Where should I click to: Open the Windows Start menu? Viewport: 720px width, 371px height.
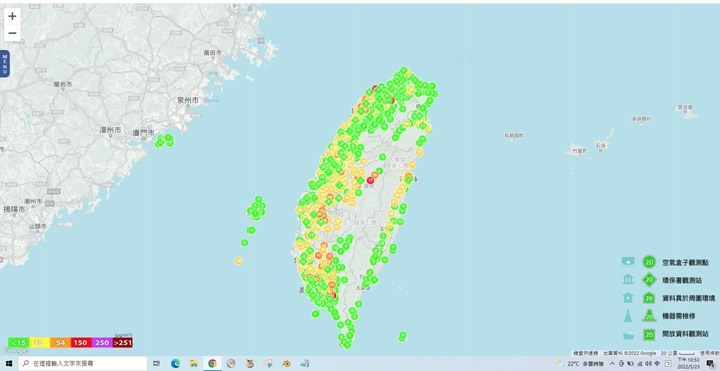(x=9, y=364)
